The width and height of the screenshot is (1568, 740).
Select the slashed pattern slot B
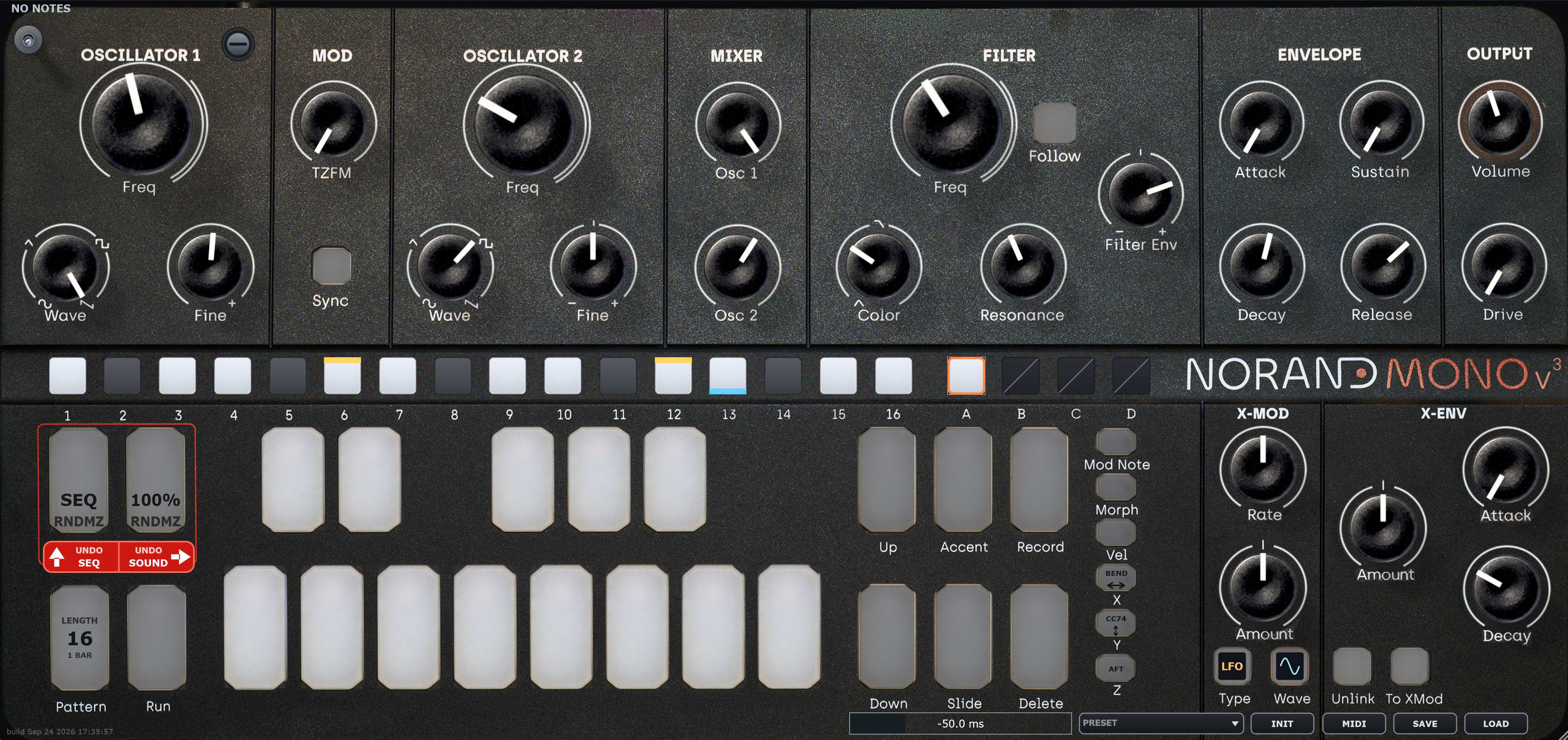click(1021, 375)
